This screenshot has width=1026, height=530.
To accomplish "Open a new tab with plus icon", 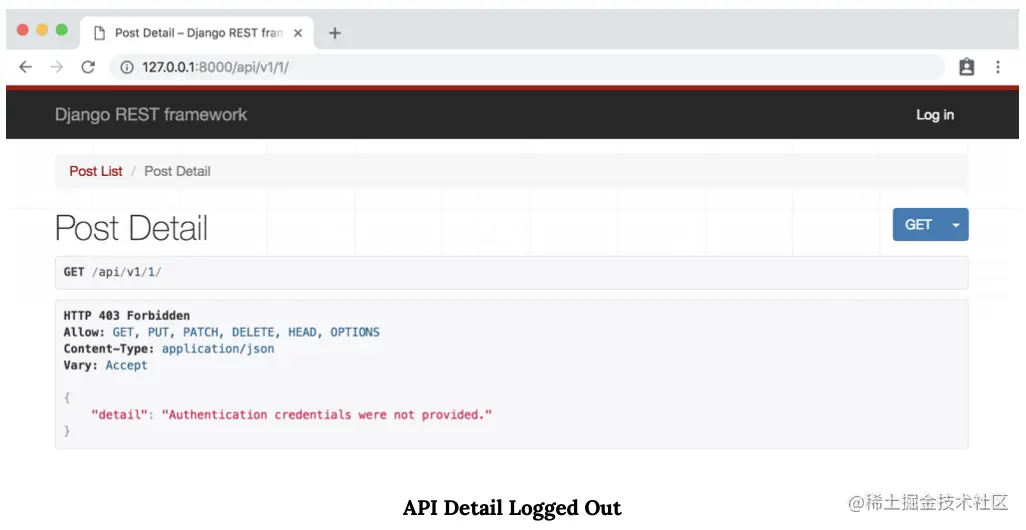I will point(334,33).
